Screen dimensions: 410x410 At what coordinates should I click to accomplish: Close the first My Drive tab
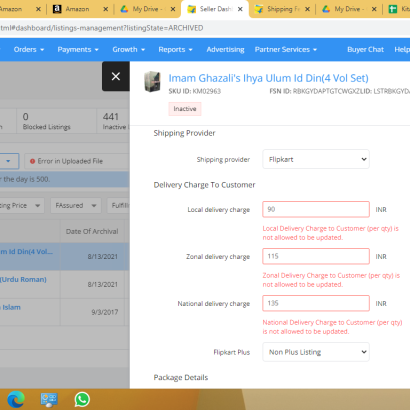coord(173,9)
